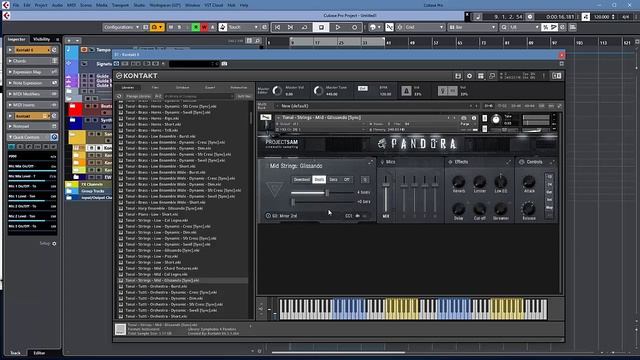Expand the Effects panel arrow icon
The height and width of the screenshot is (360, 640).
(509, 162)
